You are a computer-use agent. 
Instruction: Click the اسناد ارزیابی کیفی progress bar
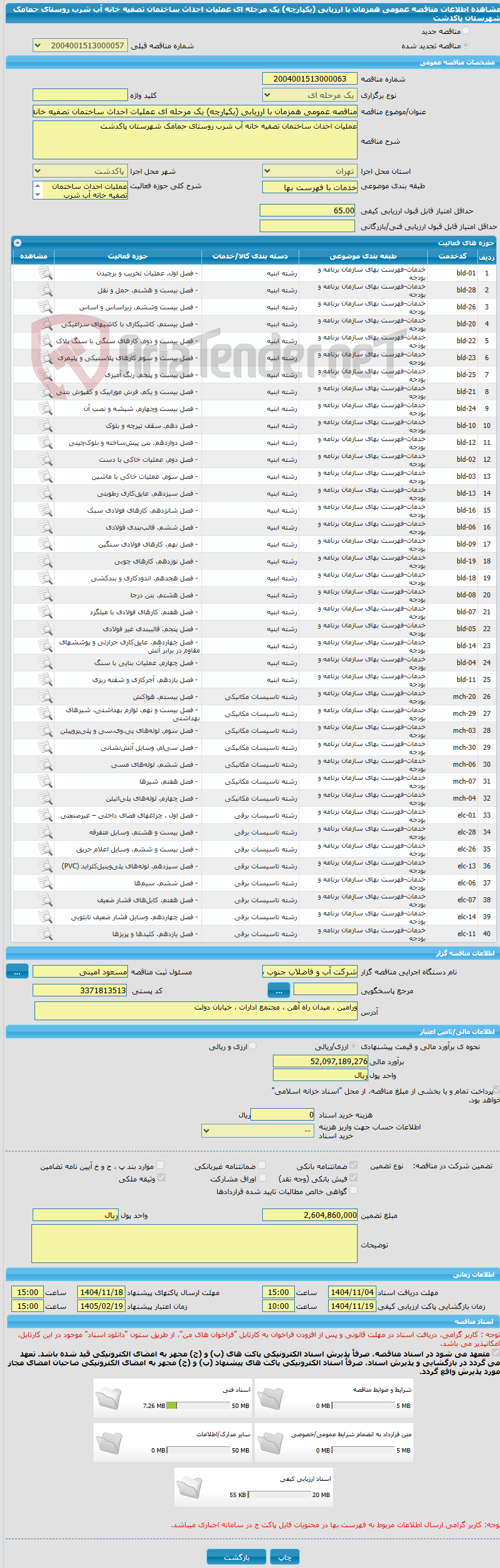(280, 1495)
